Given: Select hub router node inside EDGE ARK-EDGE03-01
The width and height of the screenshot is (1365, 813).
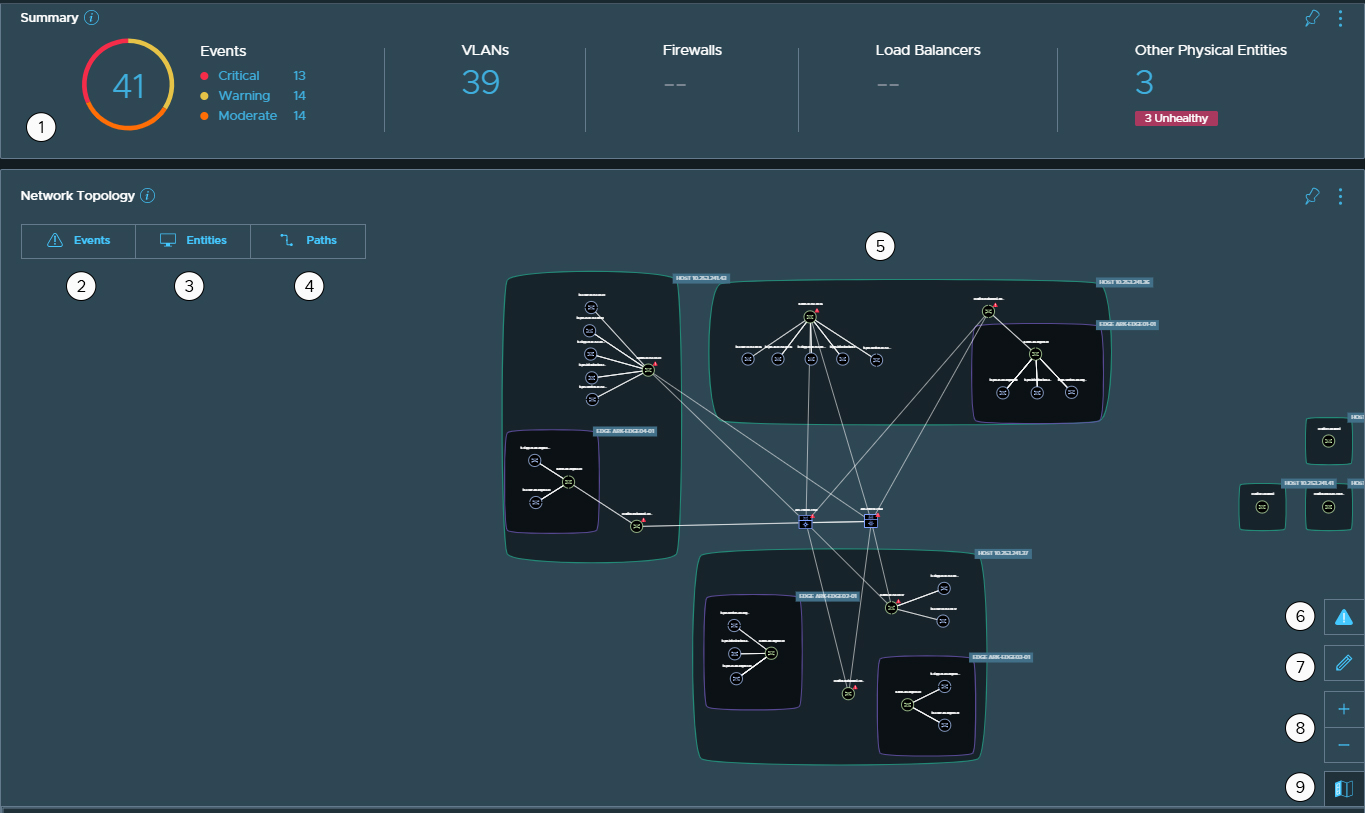Looking at the screenshot, I should (x=907, y=704).
